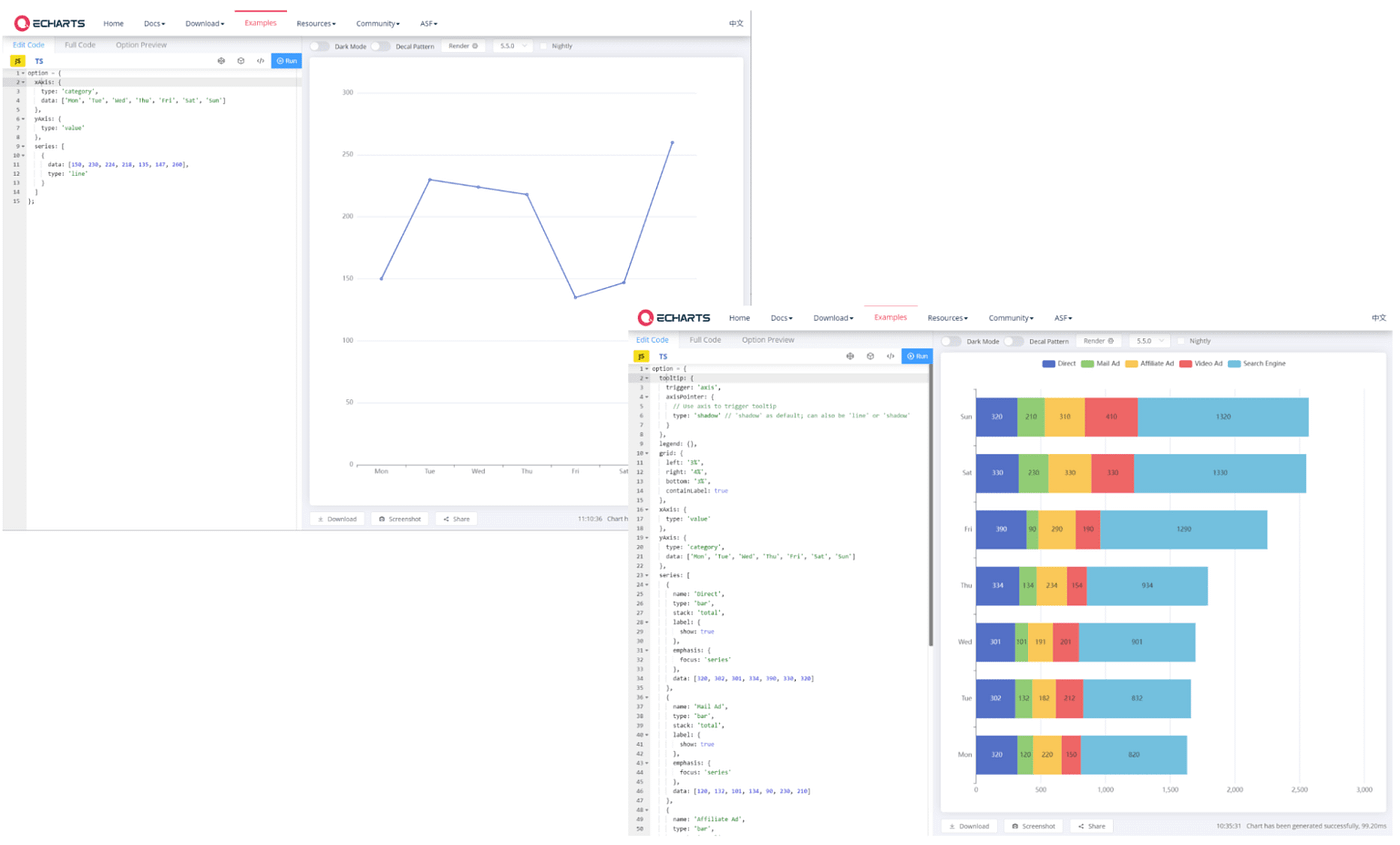Select the JS language badge in line-chart editor
Screen dimensions: 1400x845
[17, 61]
